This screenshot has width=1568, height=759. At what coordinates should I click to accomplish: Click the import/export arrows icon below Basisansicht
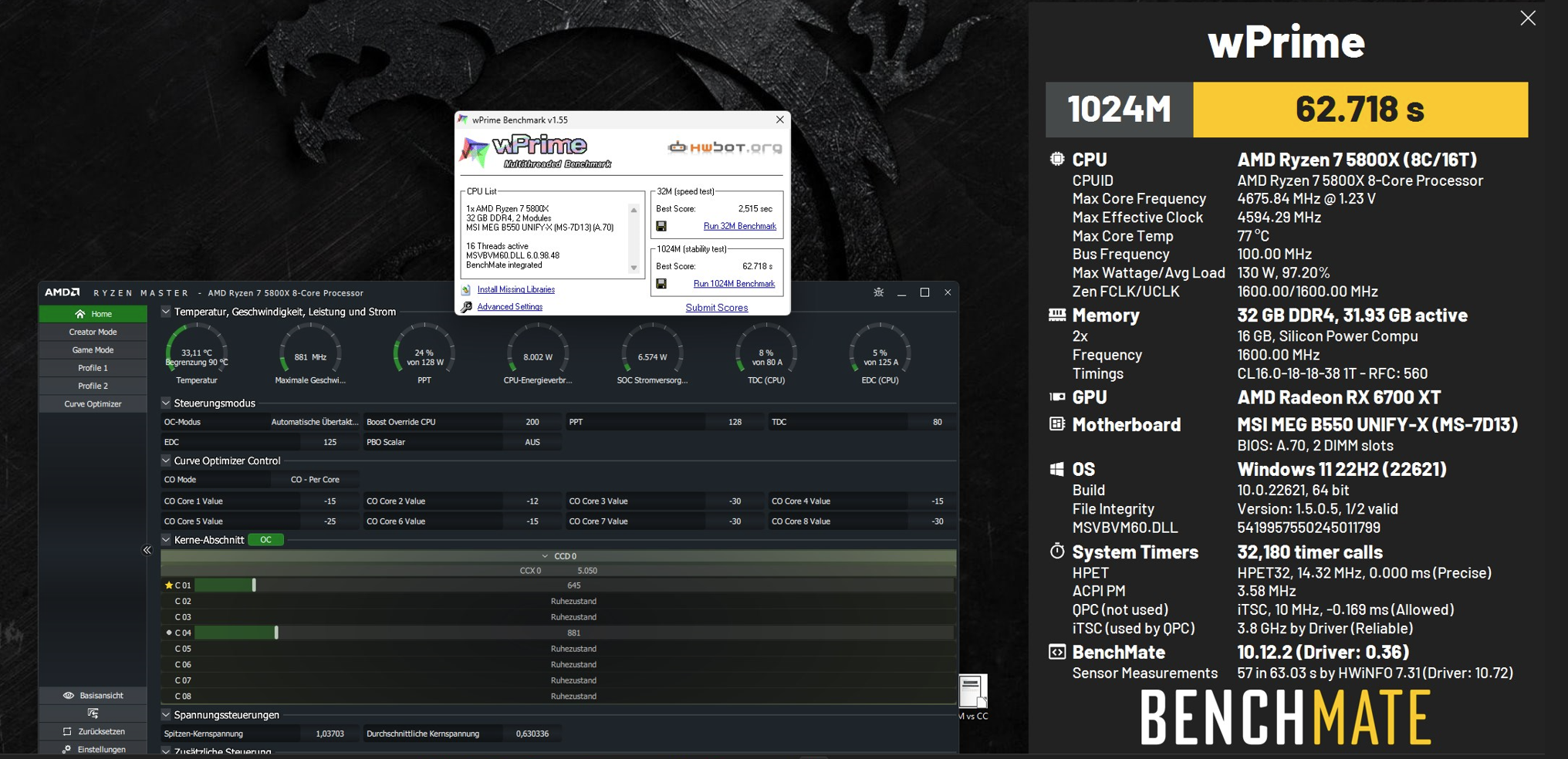coord(93,713)
